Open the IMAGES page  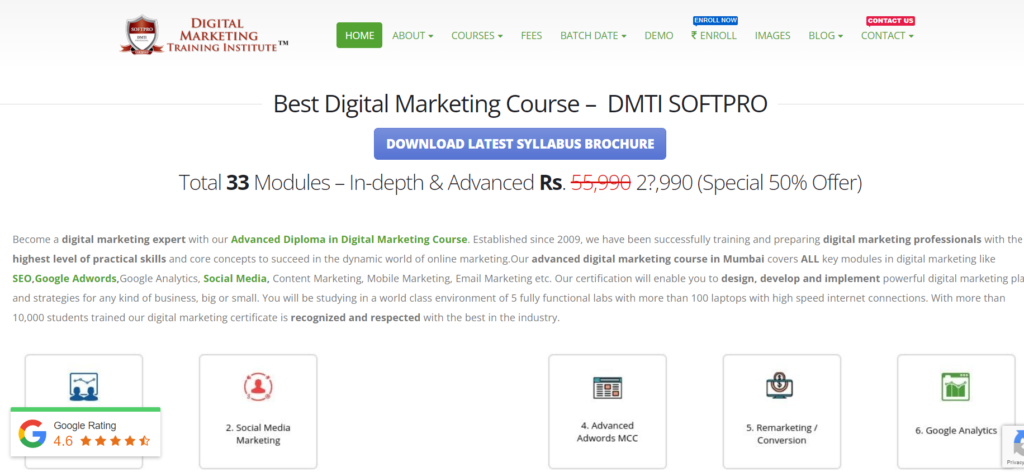[x=773, y=36]
